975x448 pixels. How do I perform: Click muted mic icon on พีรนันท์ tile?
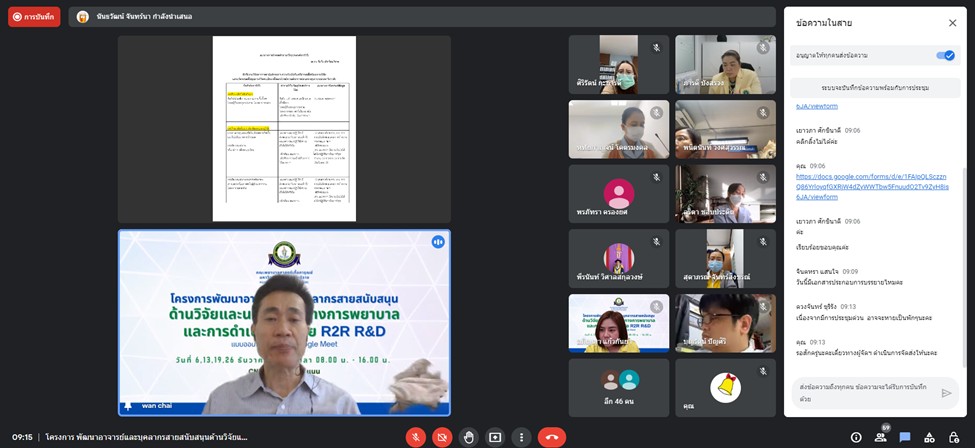pos(656,242)
